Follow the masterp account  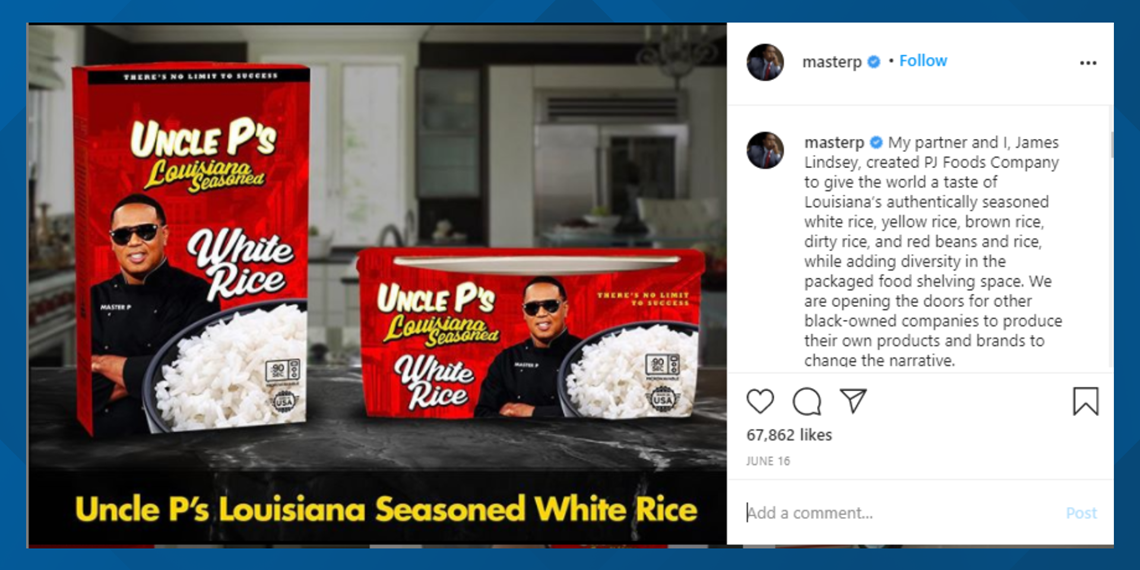(923, 61)
